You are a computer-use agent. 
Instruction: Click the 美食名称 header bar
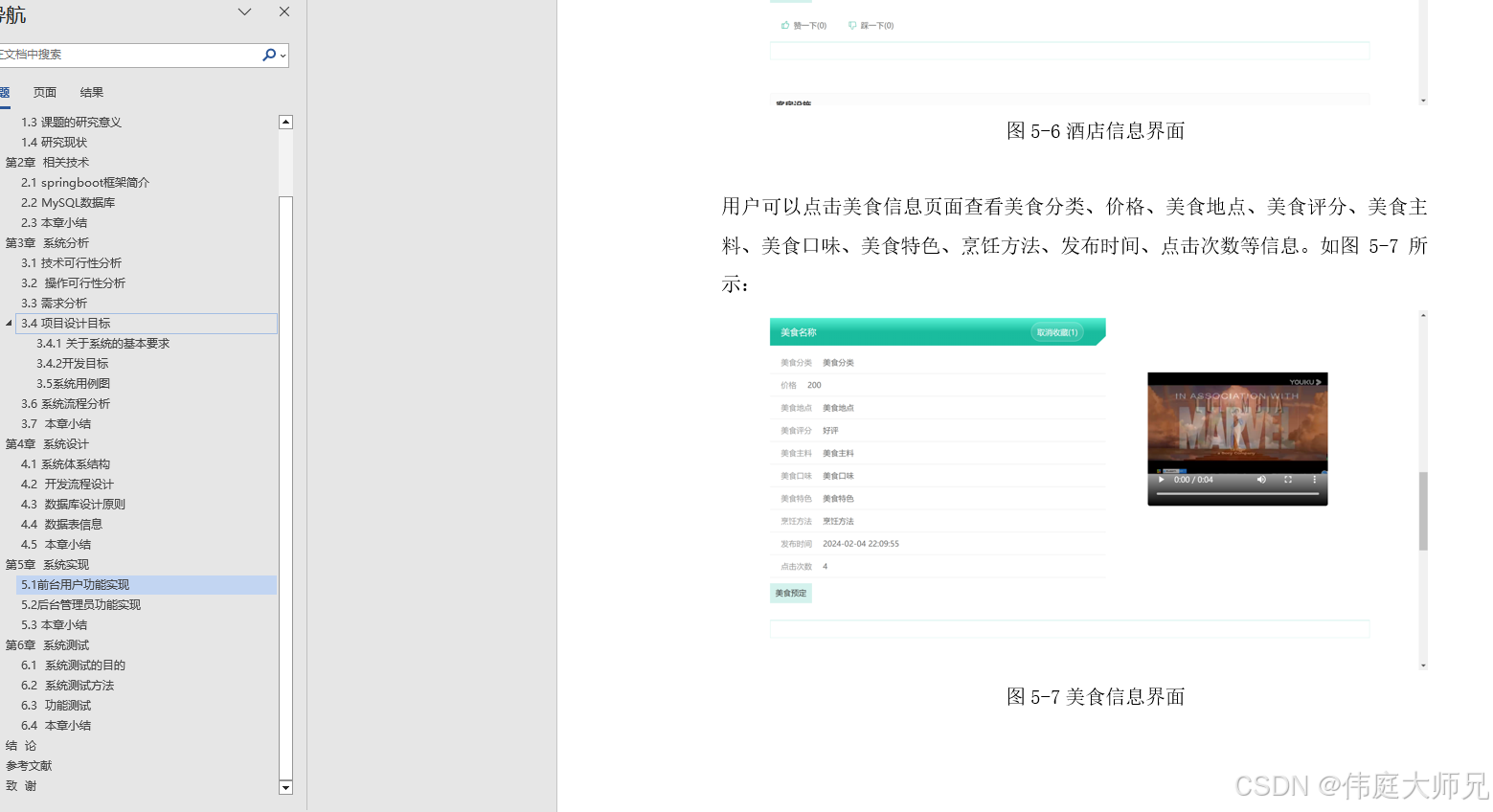[x=938, y=331]
